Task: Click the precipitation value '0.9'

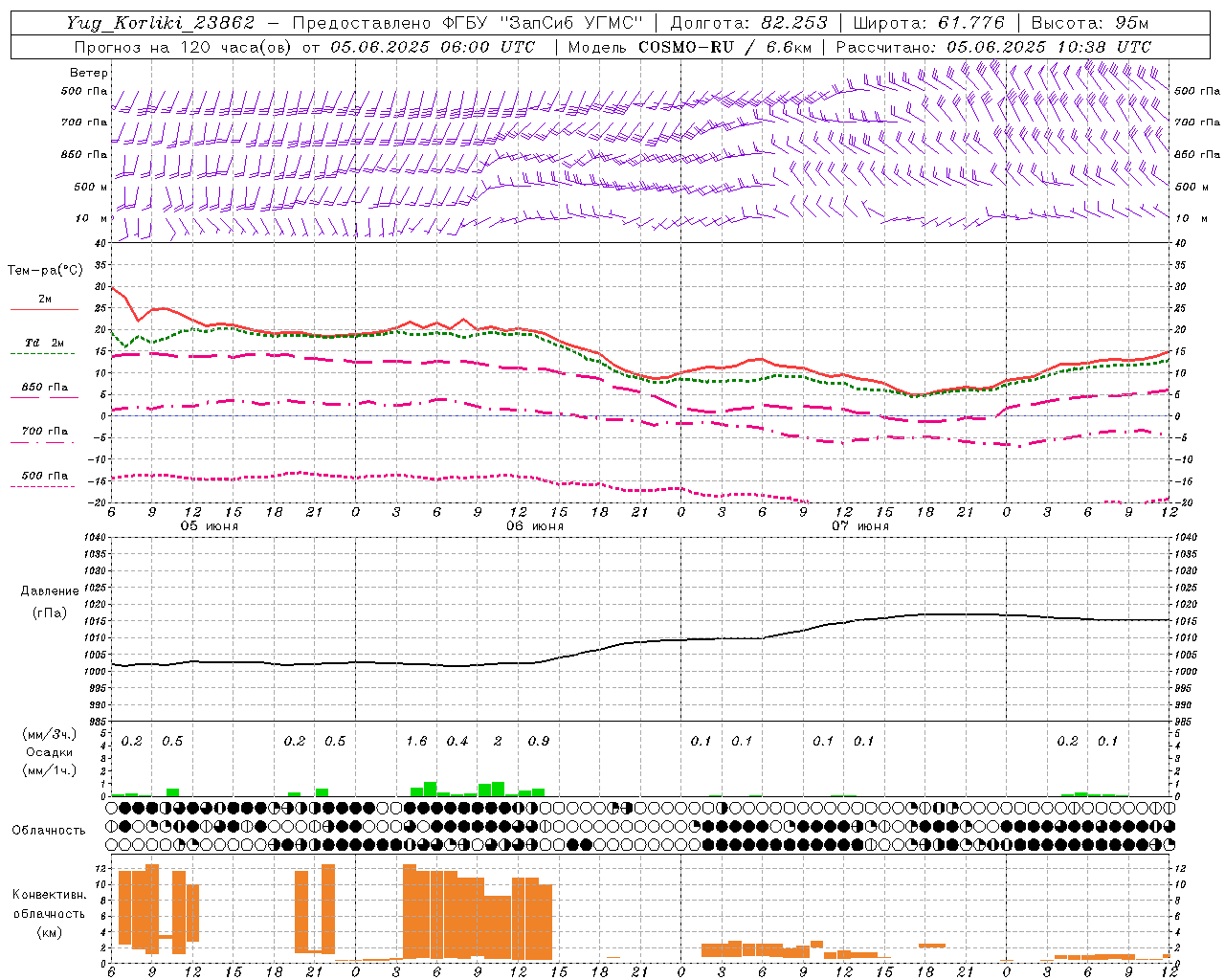Action: (x=539, y=742)
